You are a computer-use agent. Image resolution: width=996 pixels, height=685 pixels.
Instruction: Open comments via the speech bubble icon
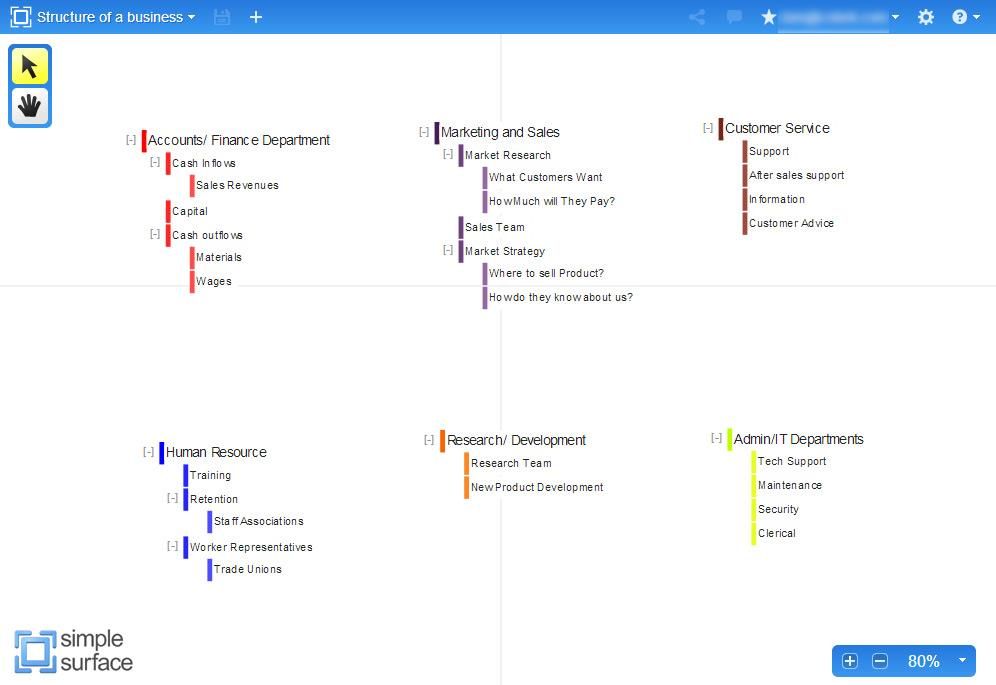(734, 17)
